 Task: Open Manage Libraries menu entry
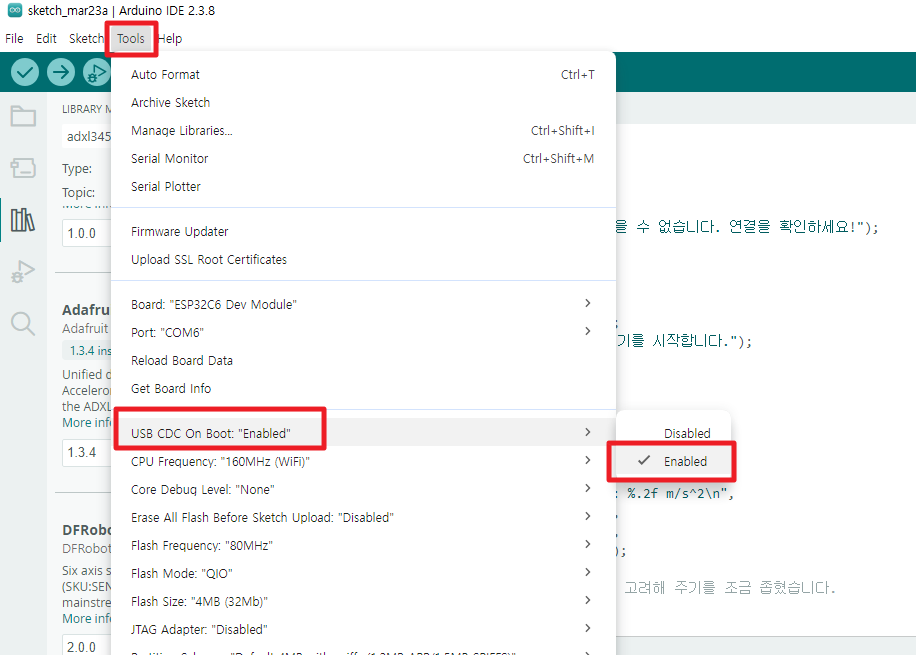363,130
